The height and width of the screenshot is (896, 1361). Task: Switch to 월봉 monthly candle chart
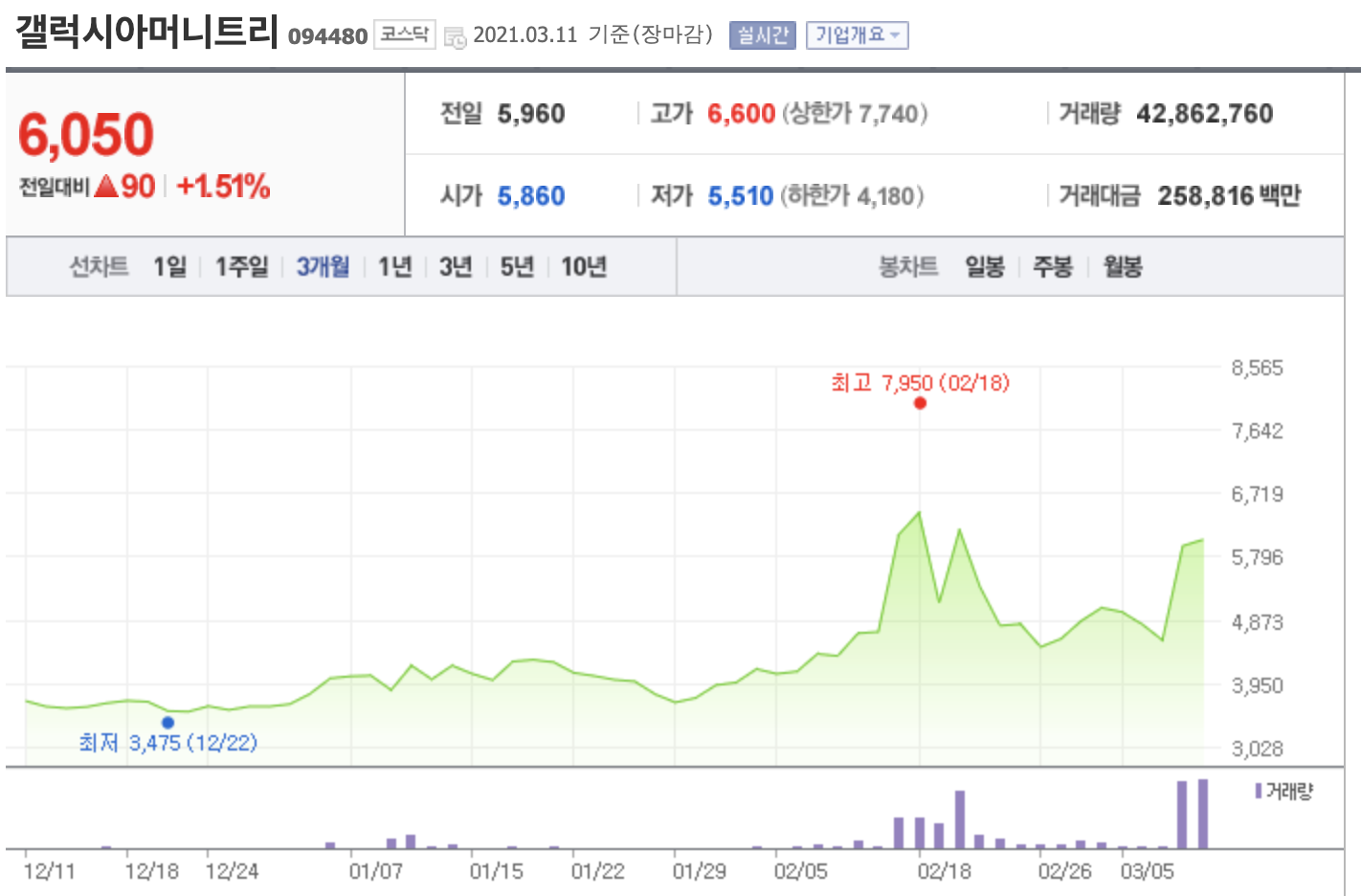1123,266
